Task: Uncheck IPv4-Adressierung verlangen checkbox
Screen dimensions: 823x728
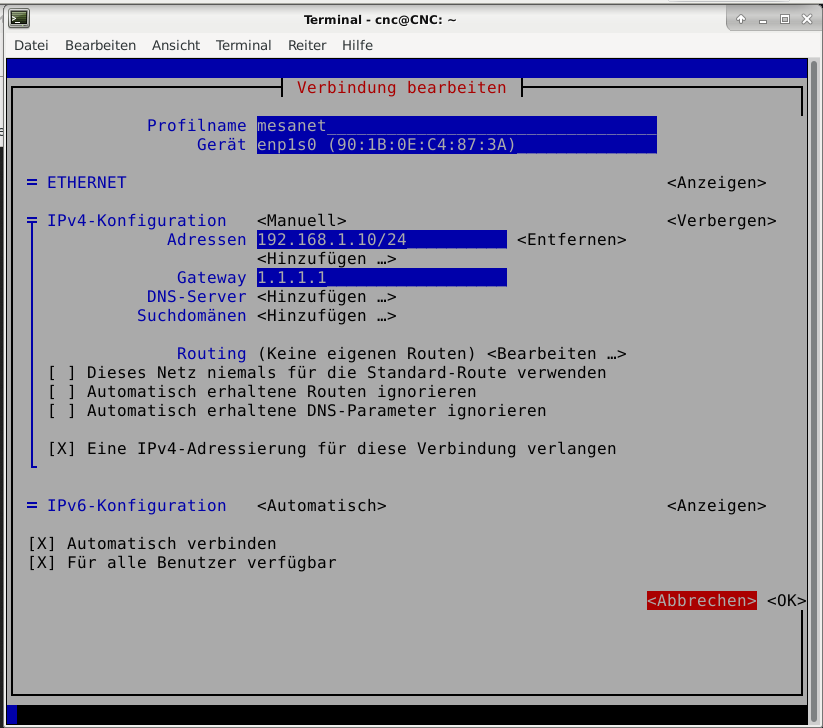Action: [62, 449]
